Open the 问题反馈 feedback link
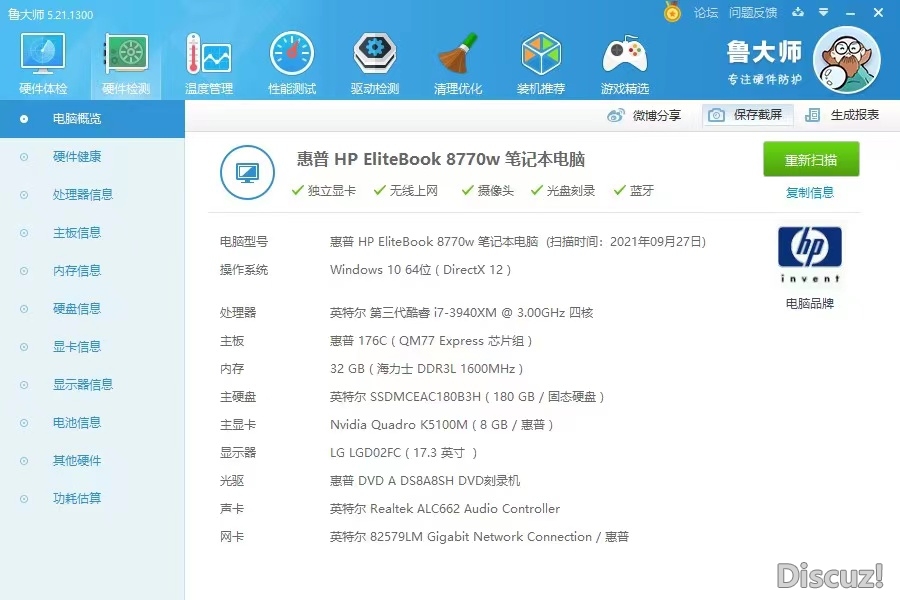This screenshot has height=600, width=900. click(x=753, y=13)
